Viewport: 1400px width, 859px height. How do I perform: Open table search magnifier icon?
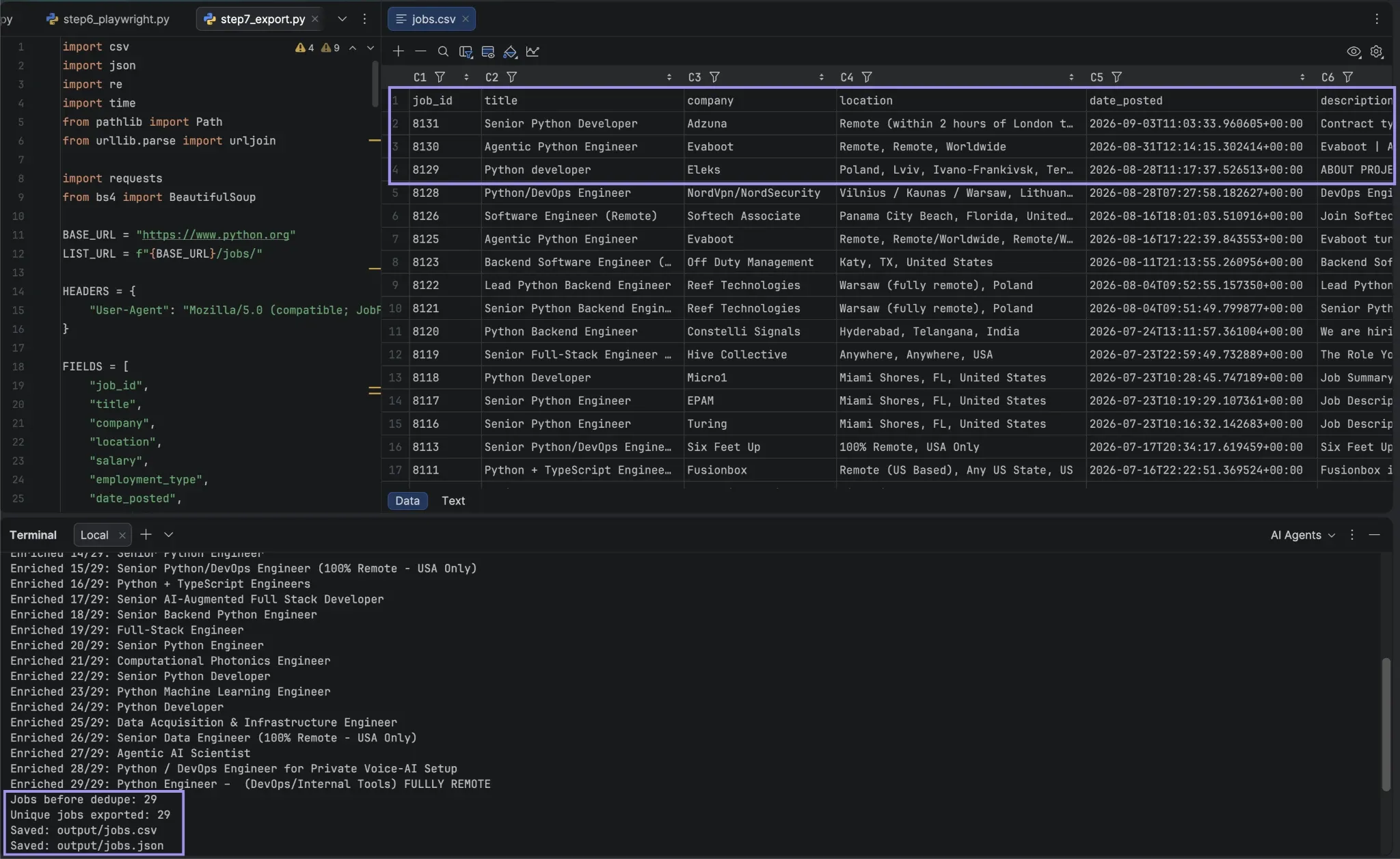443,51
